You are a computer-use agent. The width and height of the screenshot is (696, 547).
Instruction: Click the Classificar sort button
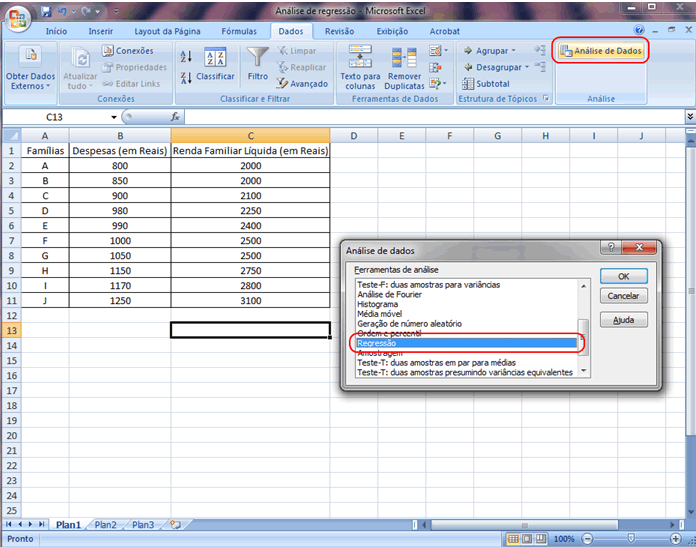[215, 64]
